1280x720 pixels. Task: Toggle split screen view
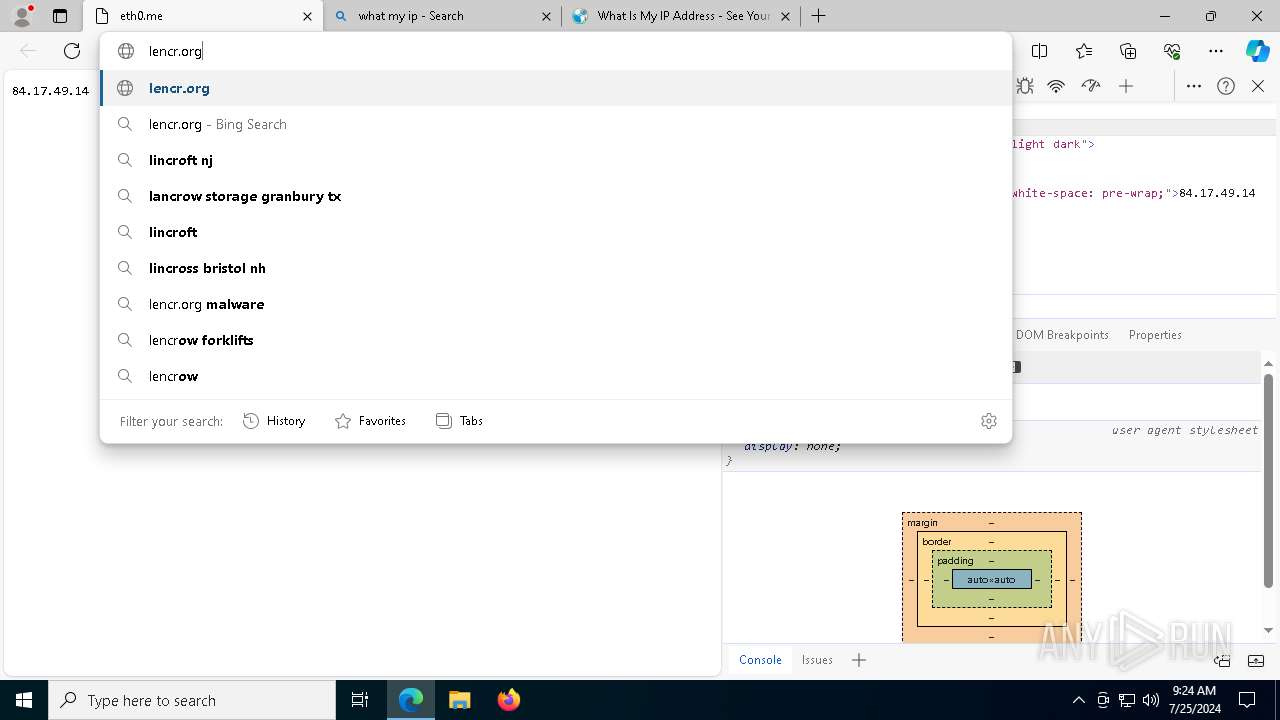pyautogui.click(x=1039, y=51)
